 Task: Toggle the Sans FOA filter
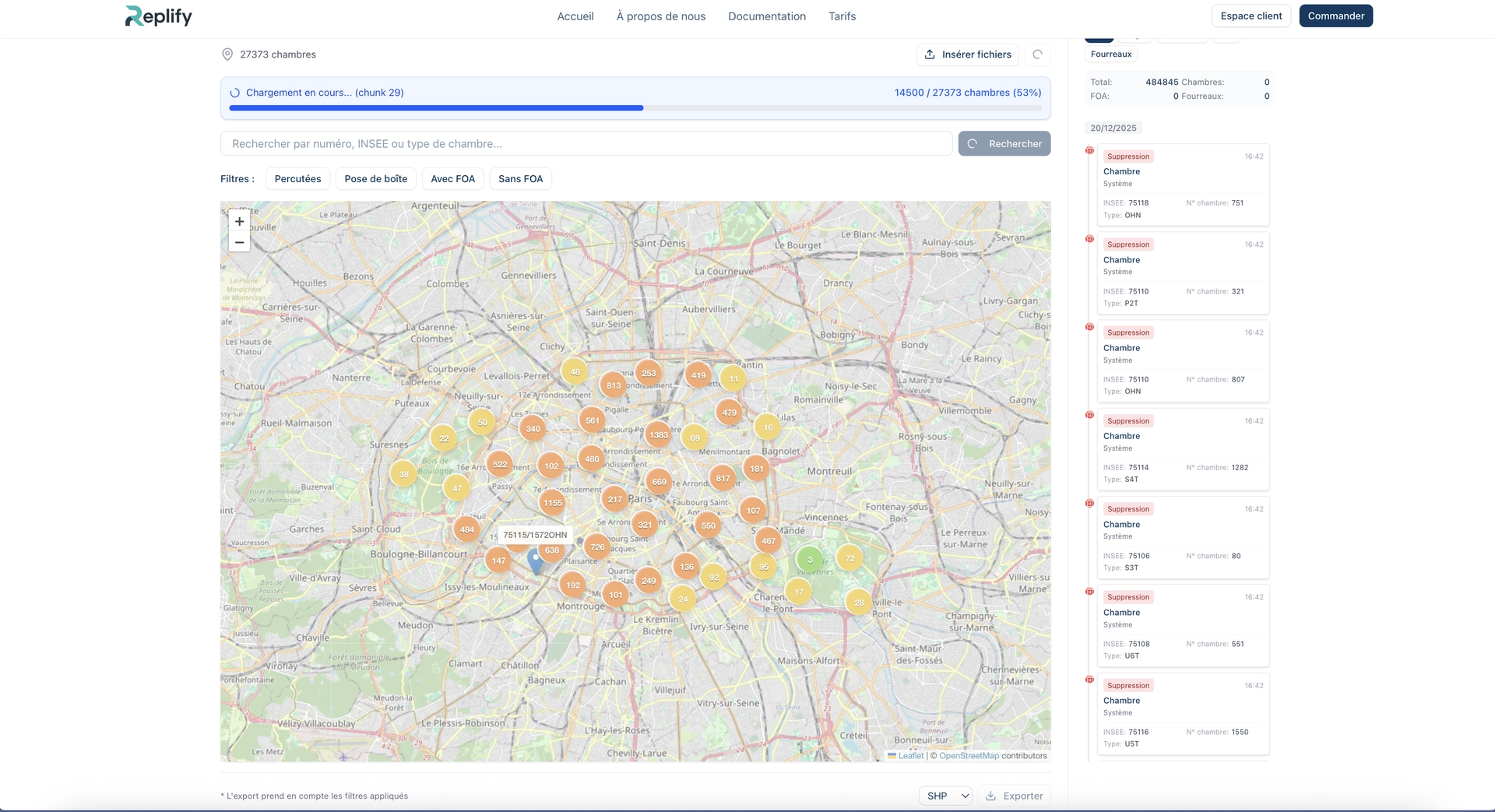point(520,179)
